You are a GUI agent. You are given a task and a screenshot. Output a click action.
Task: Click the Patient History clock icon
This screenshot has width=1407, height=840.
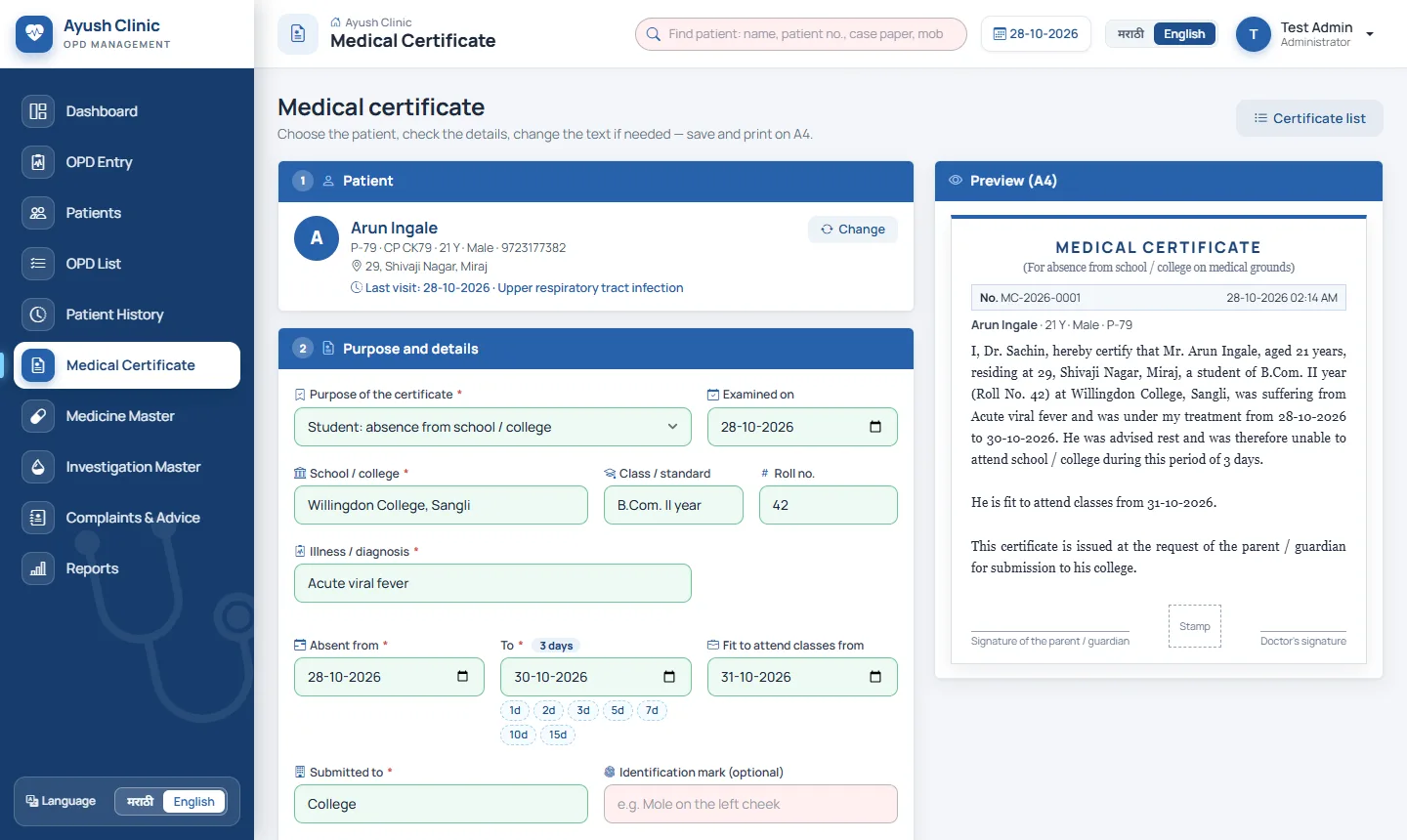pos(38,315)
